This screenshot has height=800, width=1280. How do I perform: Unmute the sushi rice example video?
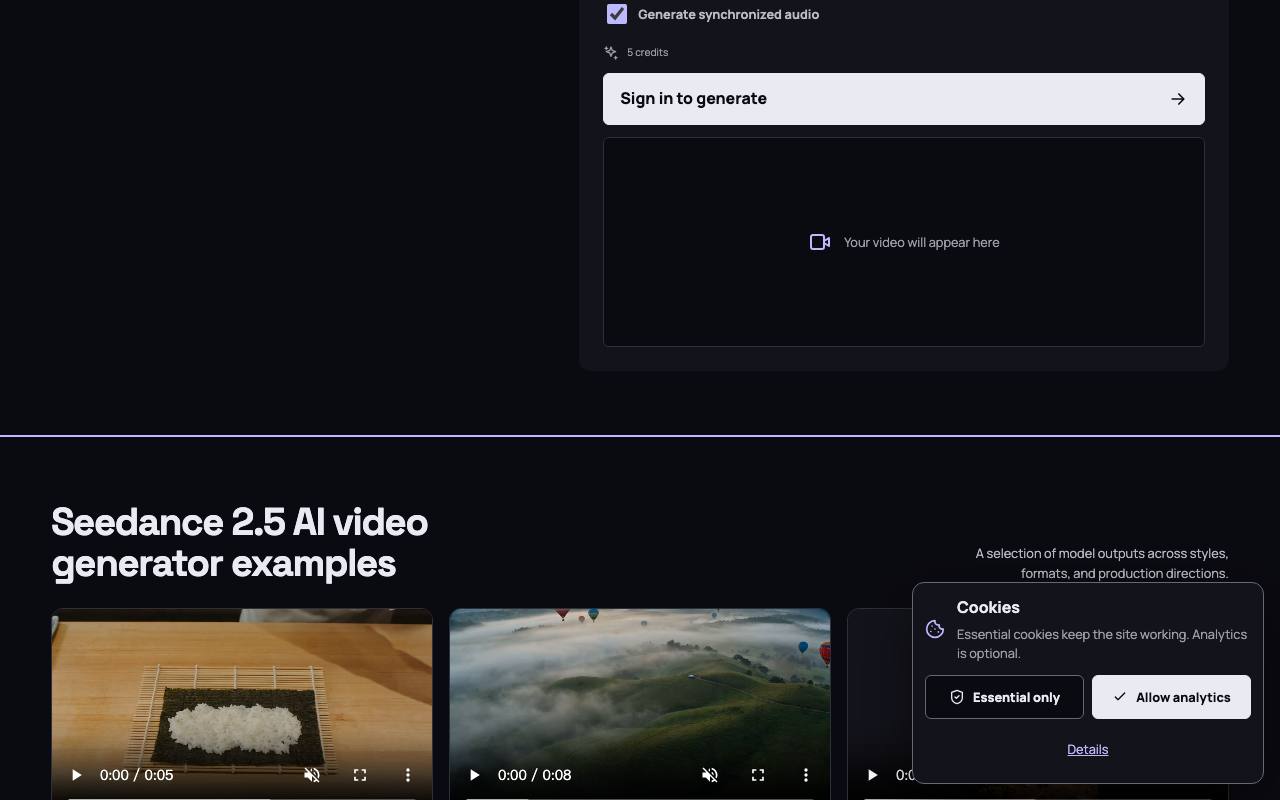pyautogui.click(x=312, y=775)
